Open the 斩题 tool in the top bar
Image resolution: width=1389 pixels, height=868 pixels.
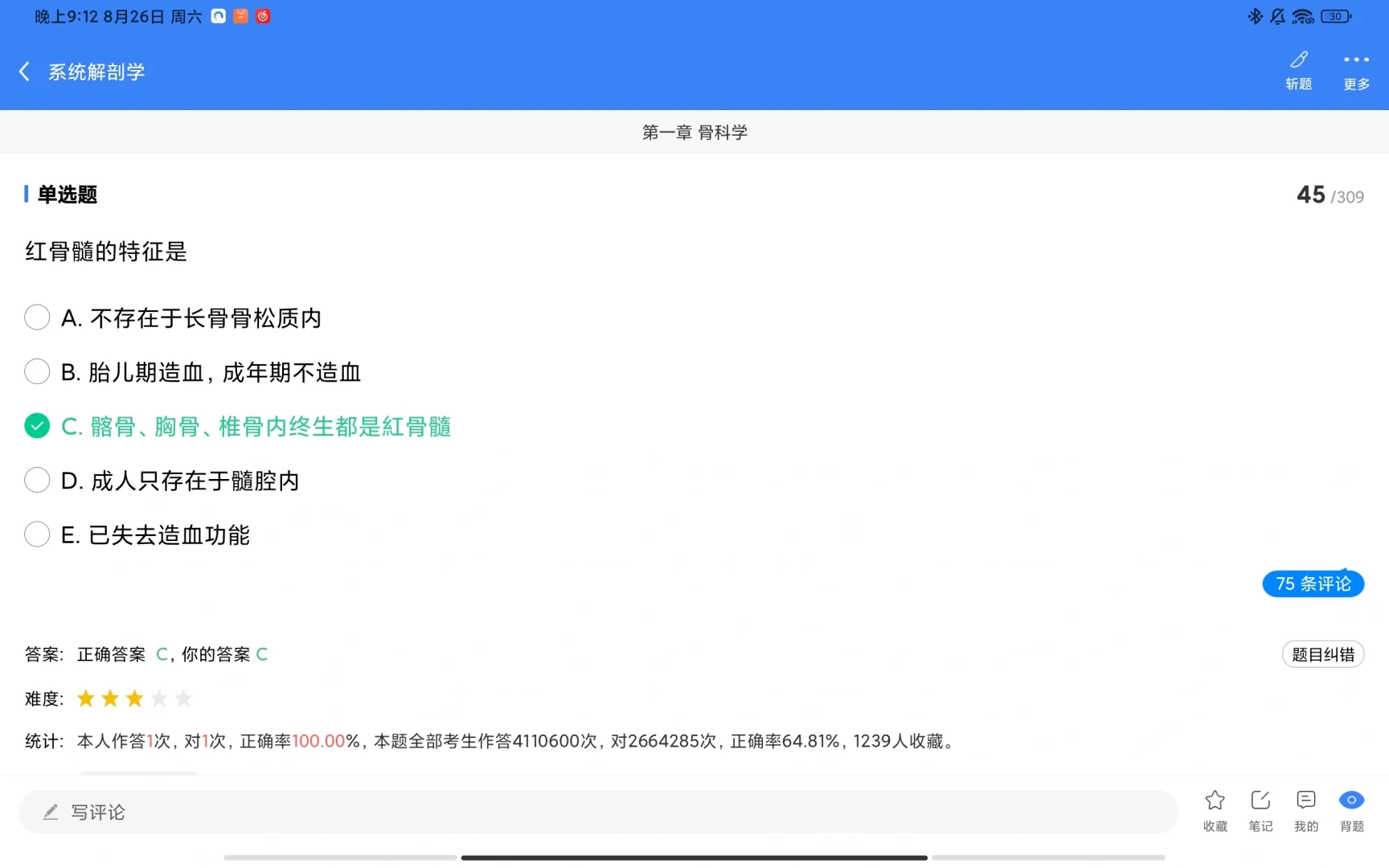[x=1298, y=70]
